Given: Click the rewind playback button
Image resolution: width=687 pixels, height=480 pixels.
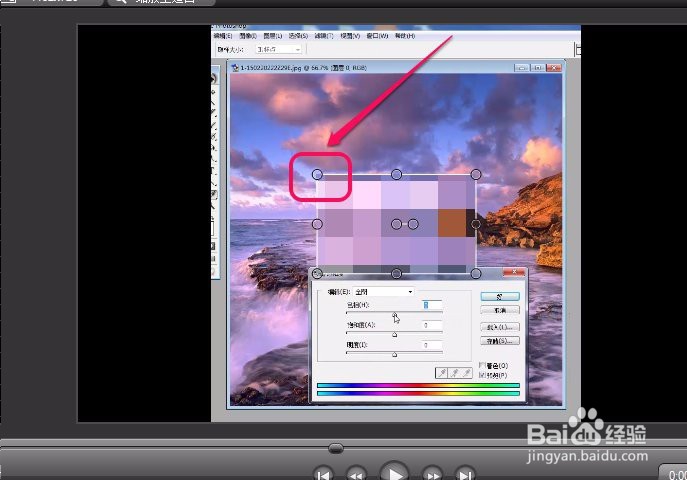Looking at the screenshot, I should (x=356, y=474).
